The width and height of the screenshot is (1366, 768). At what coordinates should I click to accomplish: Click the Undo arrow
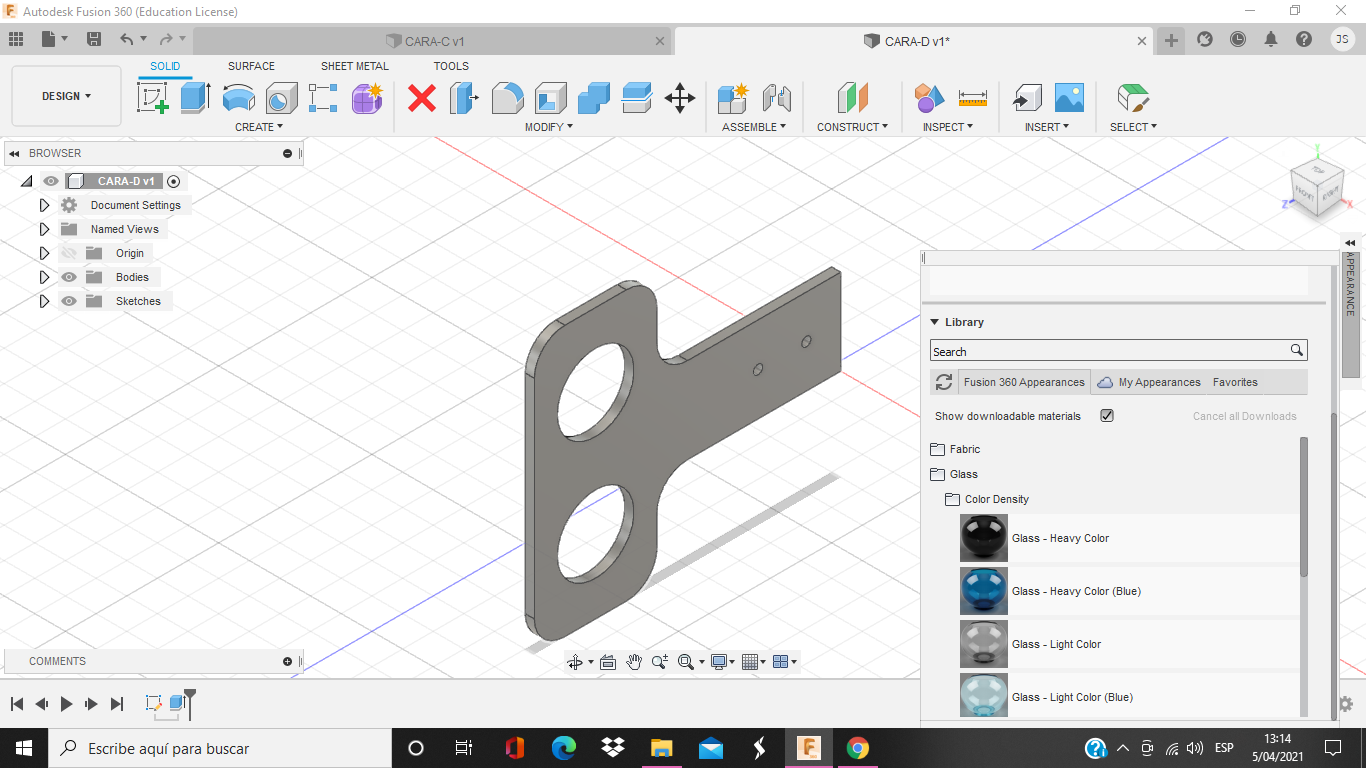tap(126, 39)
